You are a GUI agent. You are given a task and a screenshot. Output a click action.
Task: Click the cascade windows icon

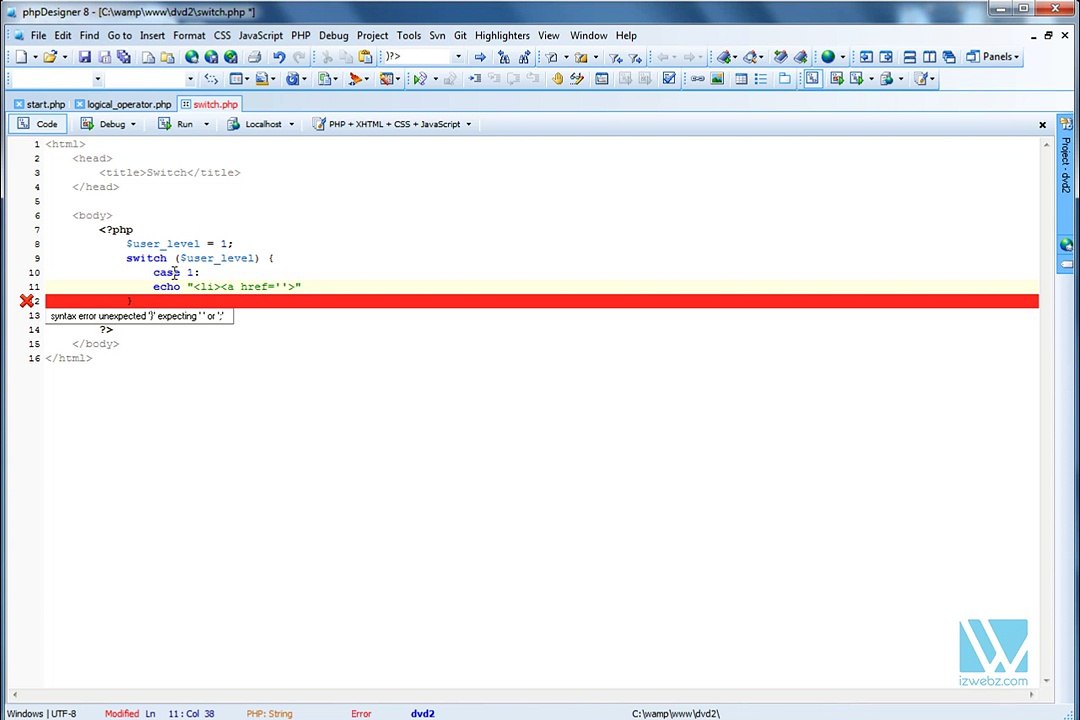(x=949, y=57)
